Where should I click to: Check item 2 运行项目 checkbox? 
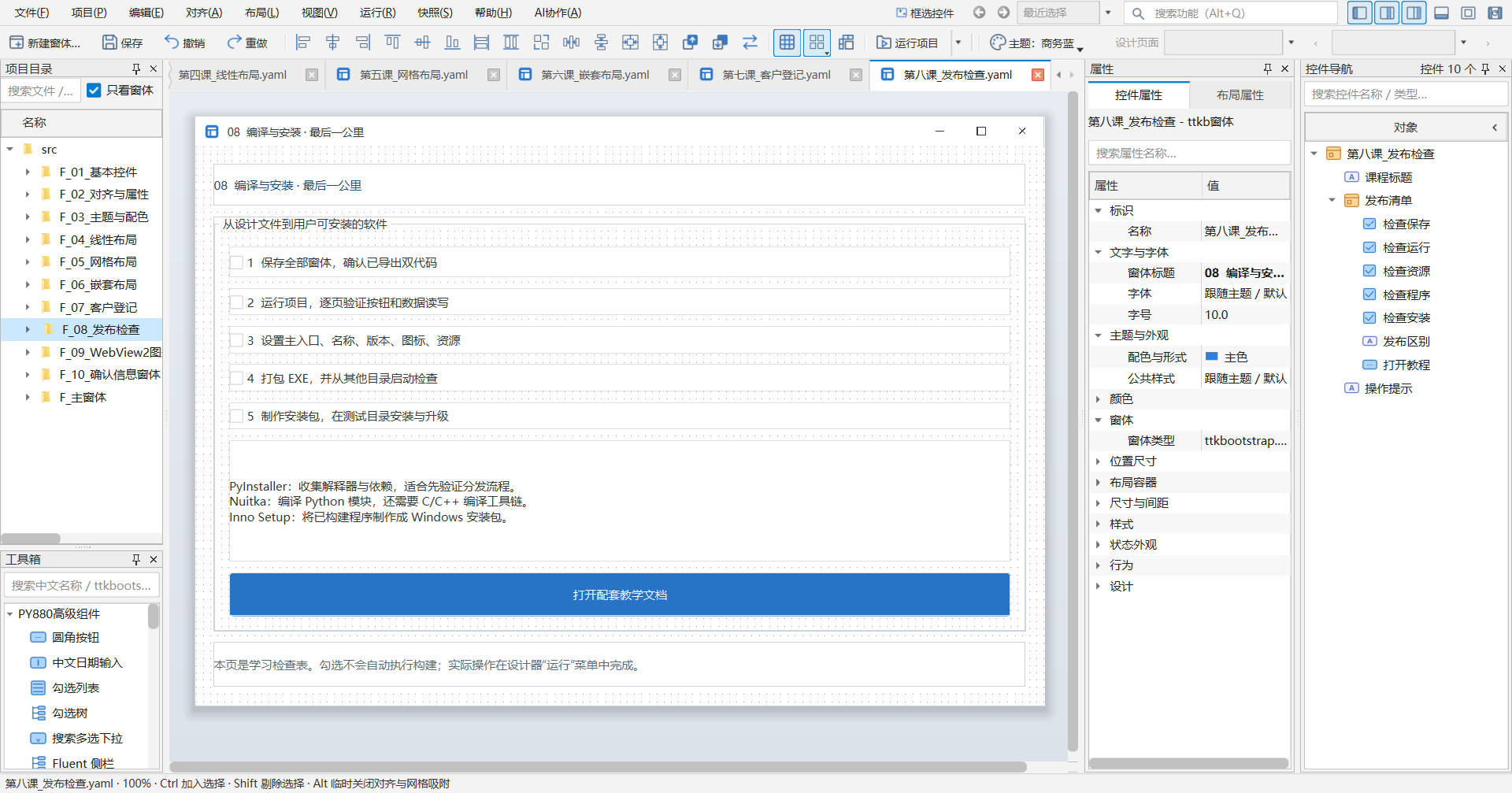(236, 302)
